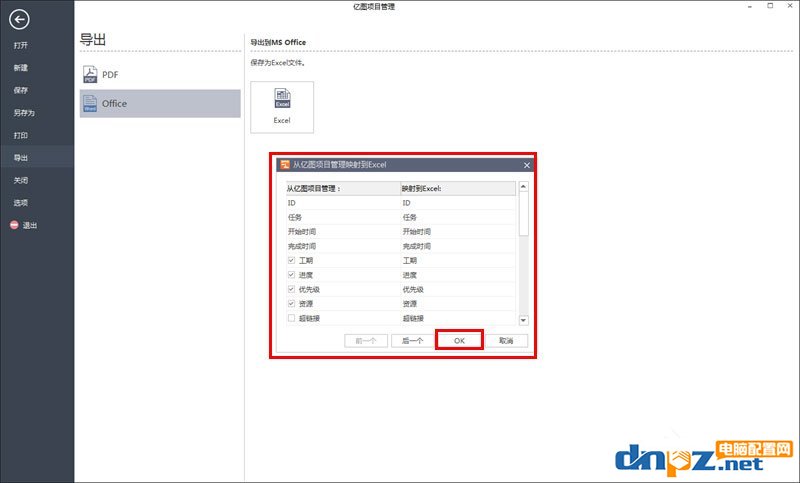Uncheck the 进度 checkbox
Screen dimensions: 800x483
[291, 274]
